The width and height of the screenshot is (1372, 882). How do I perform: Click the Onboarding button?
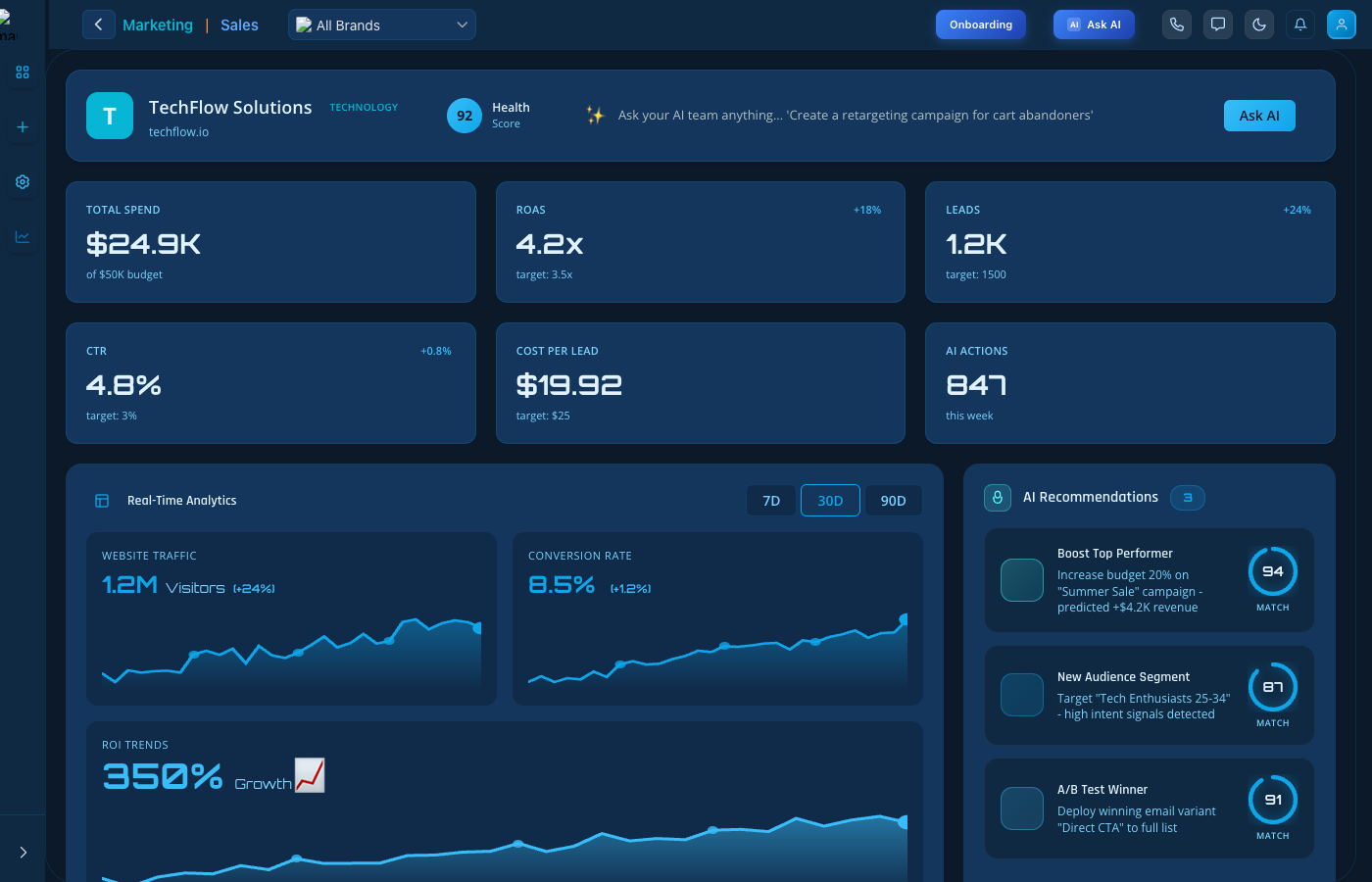click(981, 24)
